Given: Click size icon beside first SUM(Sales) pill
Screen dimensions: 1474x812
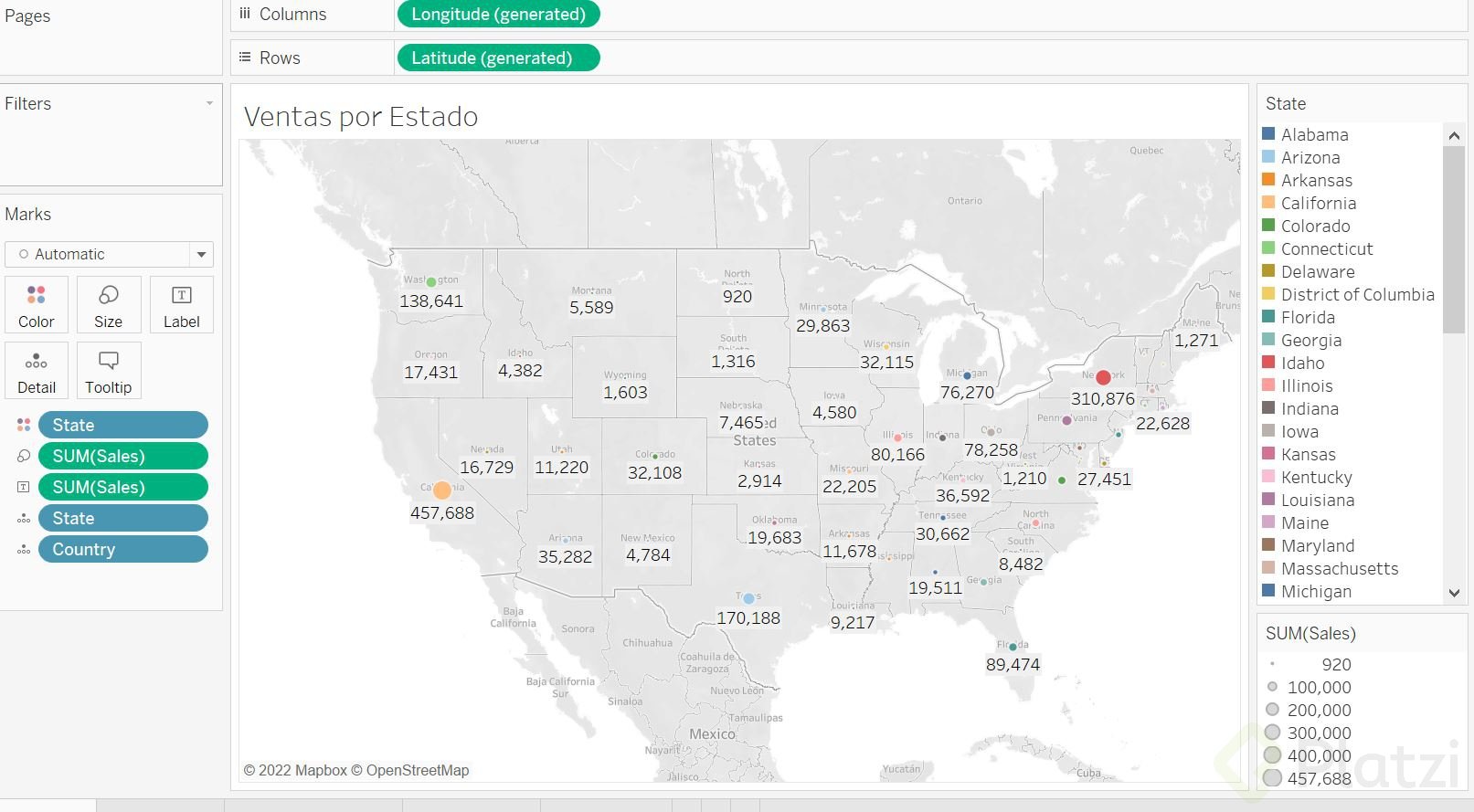Looking at the screenshot, I should [x=24, y=456].
